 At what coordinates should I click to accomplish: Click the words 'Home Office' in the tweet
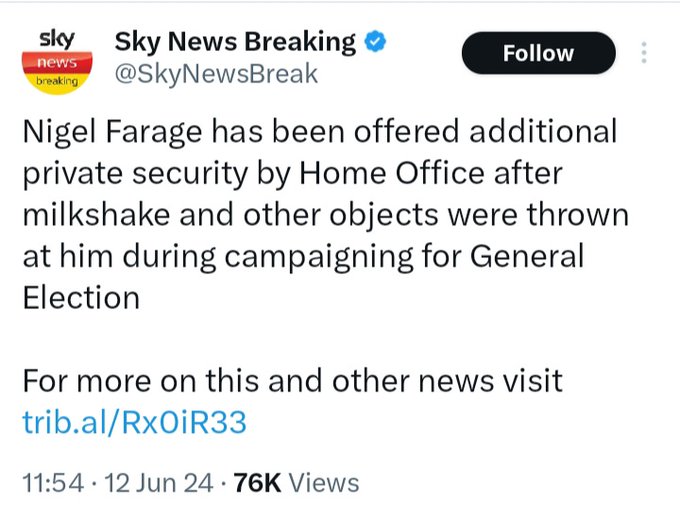392,173
